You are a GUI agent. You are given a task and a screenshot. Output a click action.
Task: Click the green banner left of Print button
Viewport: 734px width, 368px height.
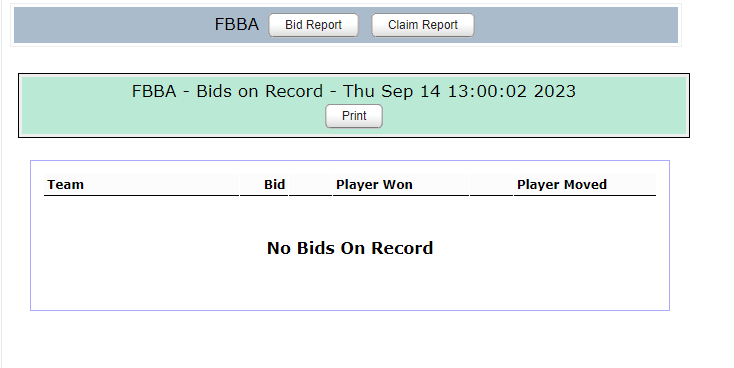[x=173, y=117]
